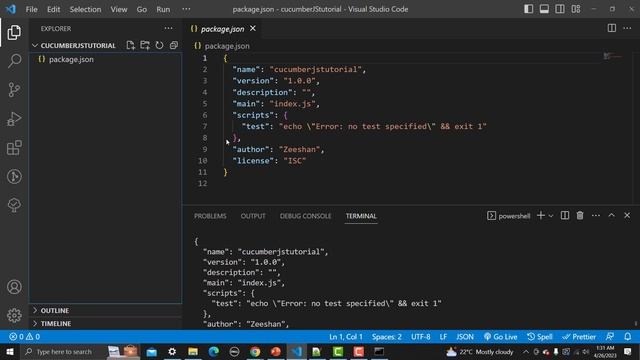
Task: Open the Selection menu
Action: click(x=85, y=9)
